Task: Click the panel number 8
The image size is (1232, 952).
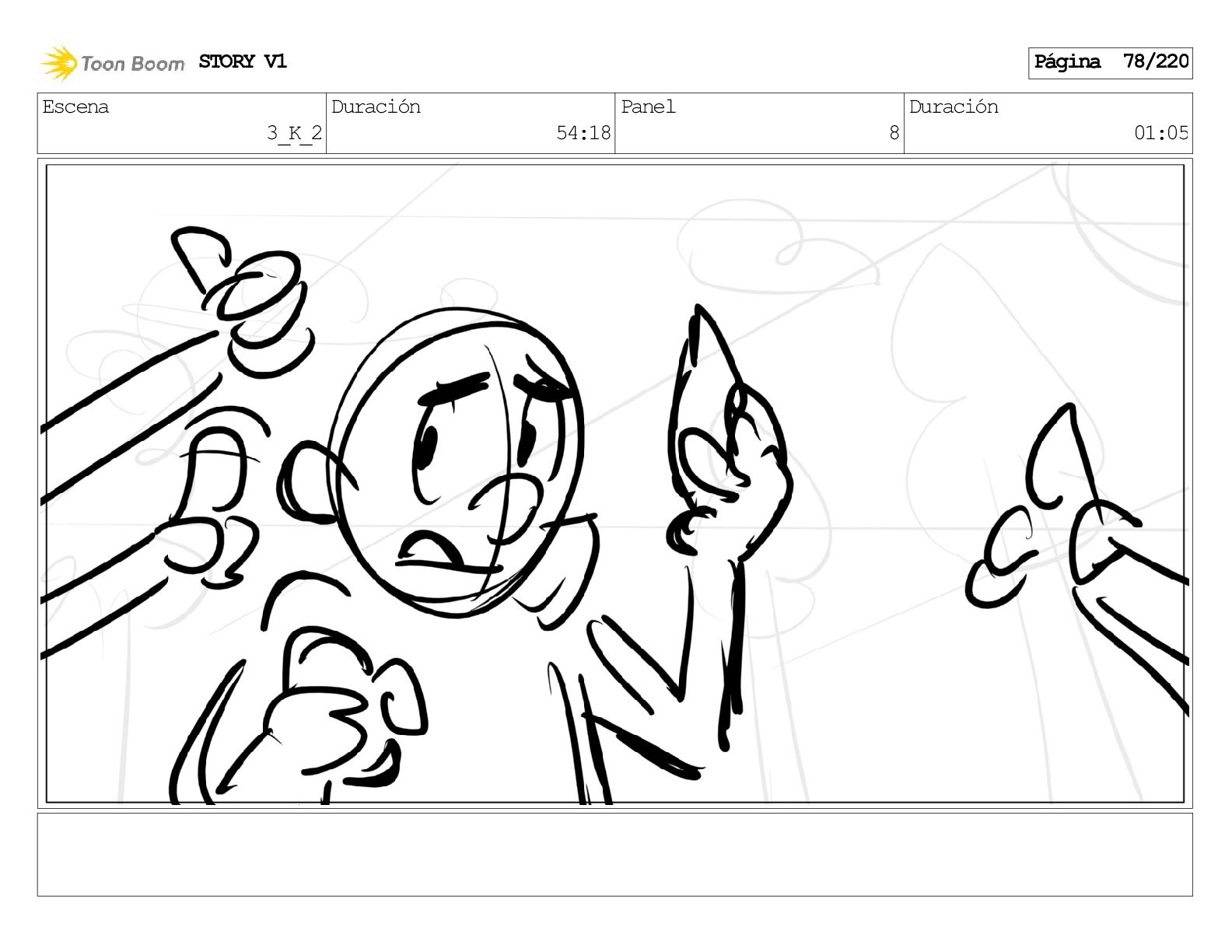Action: pyautogui.click(x=894, y=133)
